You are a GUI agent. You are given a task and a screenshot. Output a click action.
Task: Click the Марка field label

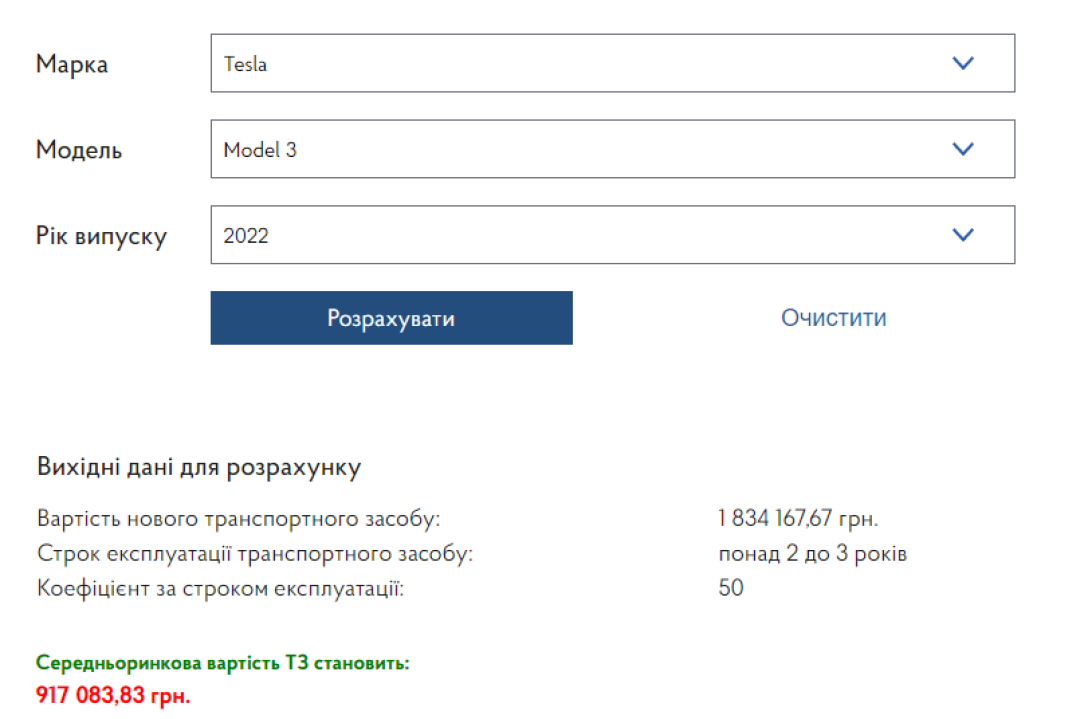tap(72, 65)
